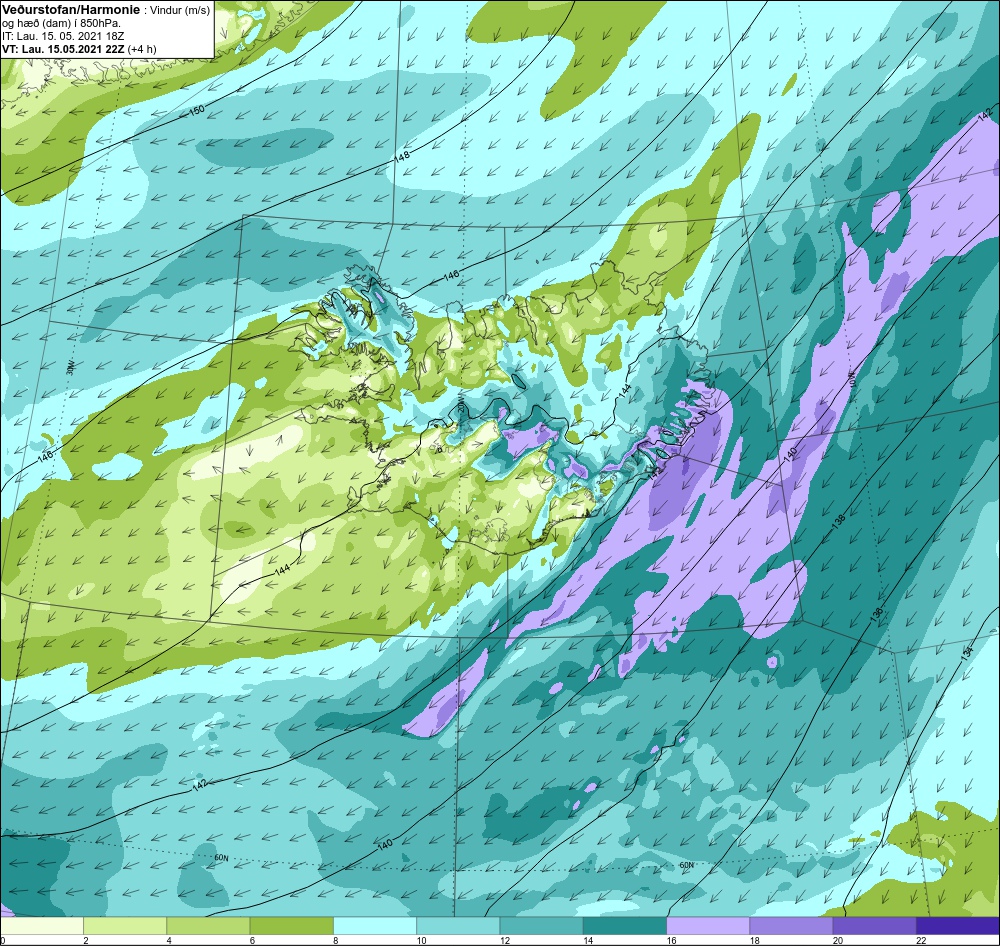Click the 138 height contour label

click(x=839, y=521)
